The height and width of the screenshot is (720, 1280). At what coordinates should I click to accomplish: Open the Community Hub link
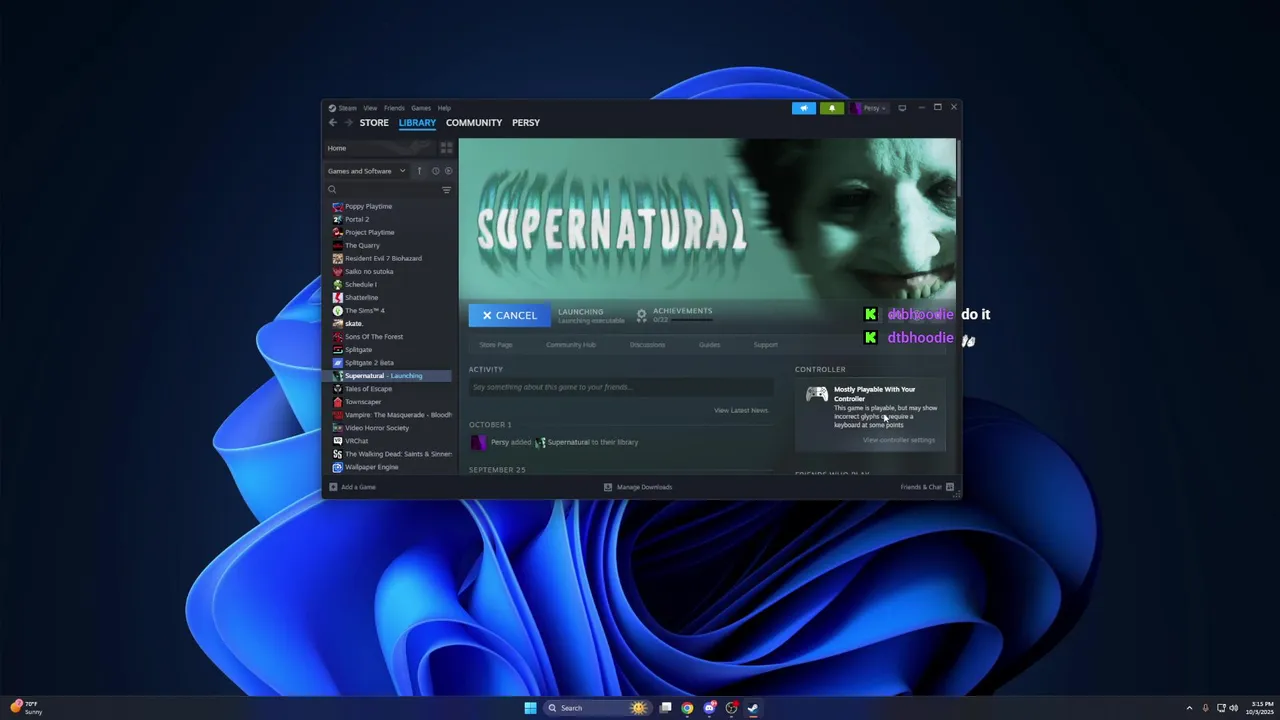(x=571, y=345)
